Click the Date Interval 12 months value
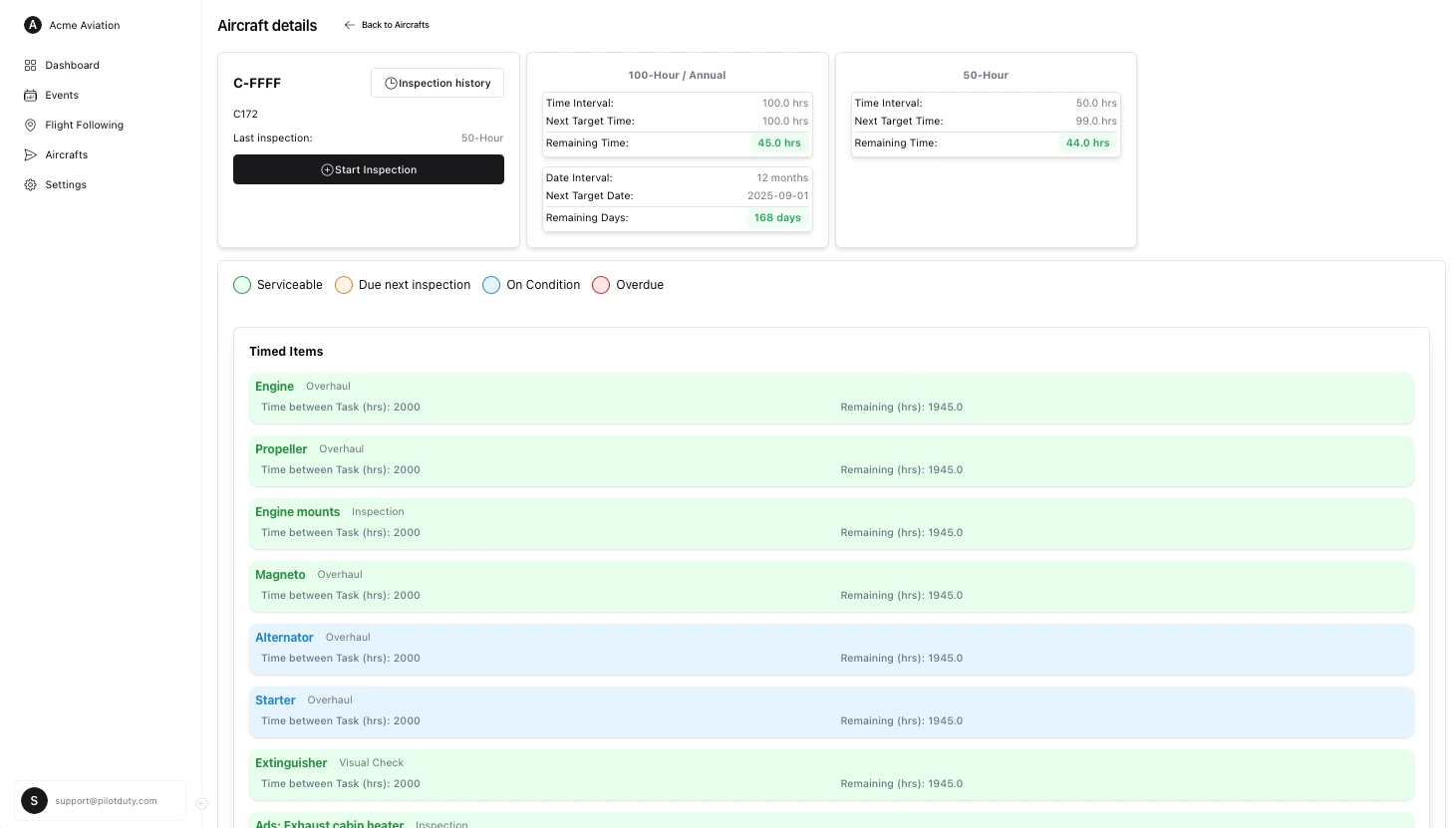Image resolution: width=1456 pixels, height=828 pixels. click(x=782, y=178)
